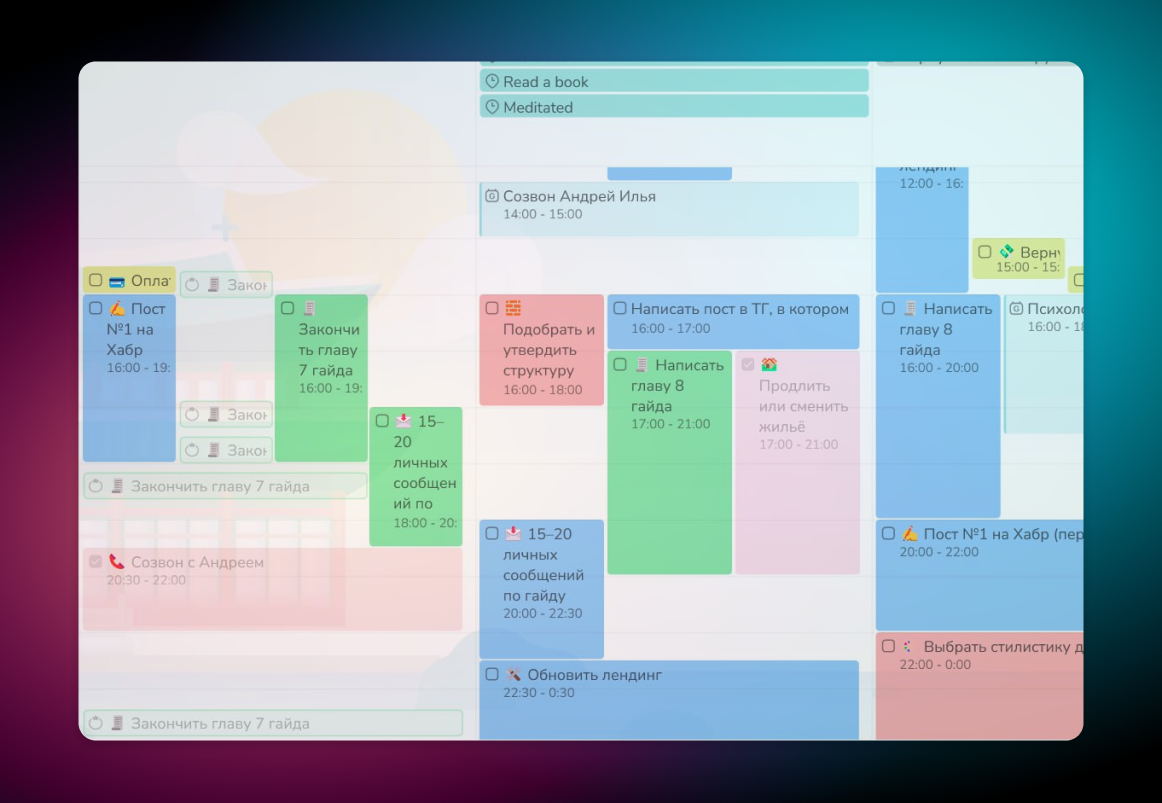1162x803 pixels.
Task: Tick the checkbox on Написать пост в ТГ
Action: coord(619,308)
